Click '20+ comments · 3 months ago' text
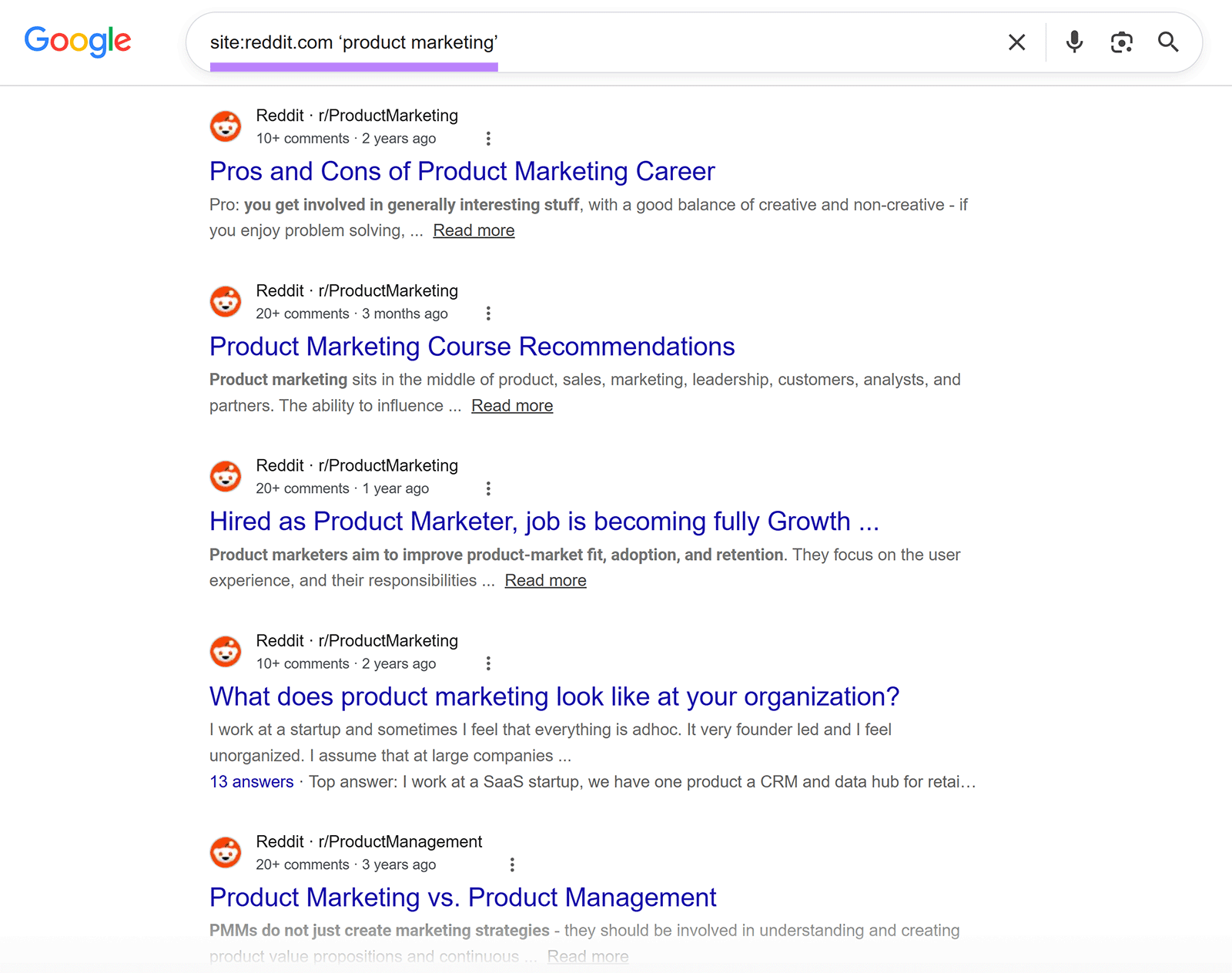The width and height of the screenshot is (1232, 973). [352, 314]
